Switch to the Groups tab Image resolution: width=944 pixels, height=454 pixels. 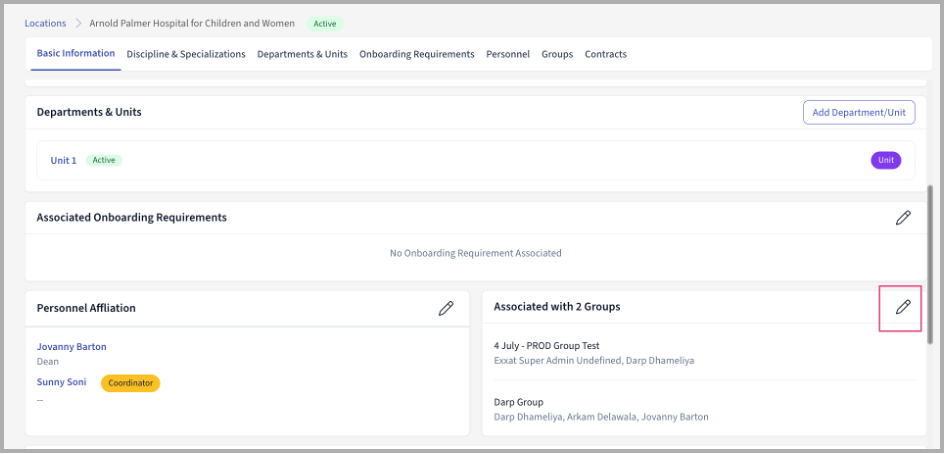[x=557, y=54]
